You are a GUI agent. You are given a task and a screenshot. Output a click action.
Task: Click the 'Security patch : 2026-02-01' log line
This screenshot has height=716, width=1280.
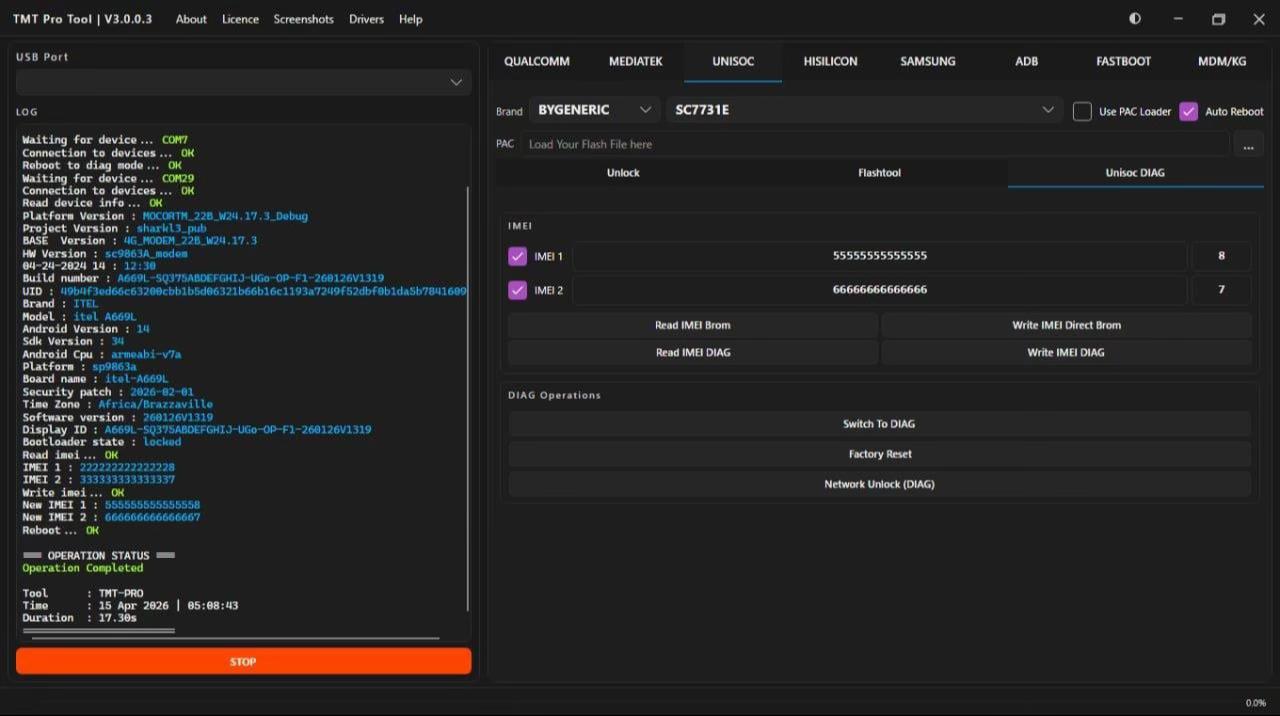(108, 392)
